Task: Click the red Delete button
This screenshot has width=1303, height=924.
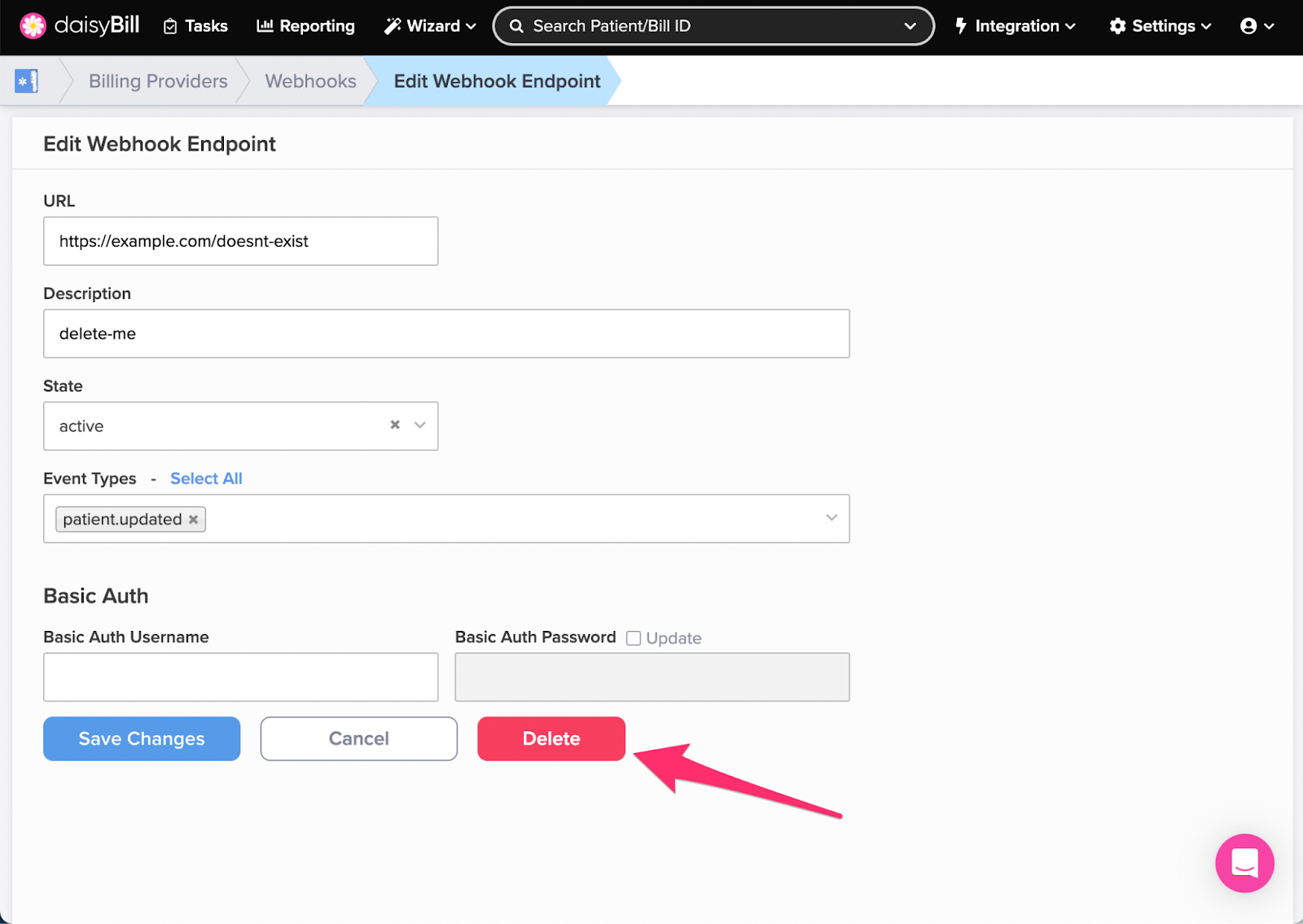Action: coord(551,739)
